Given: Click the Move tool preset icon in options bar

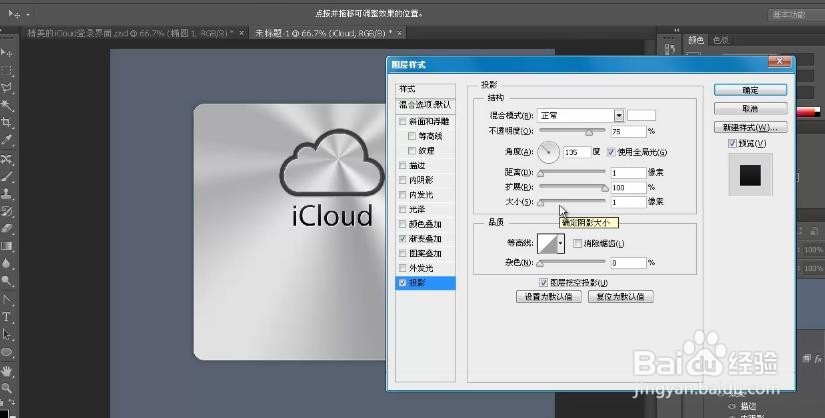Looking at the screenshot, I should point(14,14).
